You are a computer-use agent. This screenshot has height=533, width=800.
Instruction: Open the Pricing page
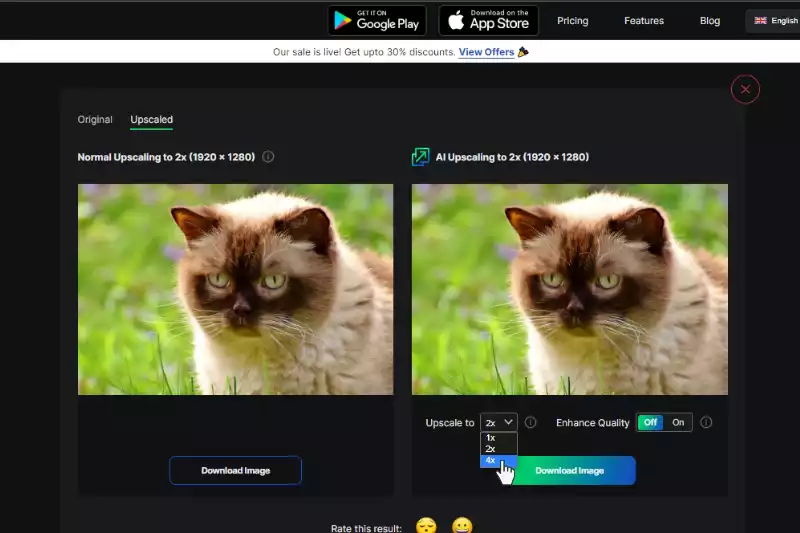(x=572, y=21)
